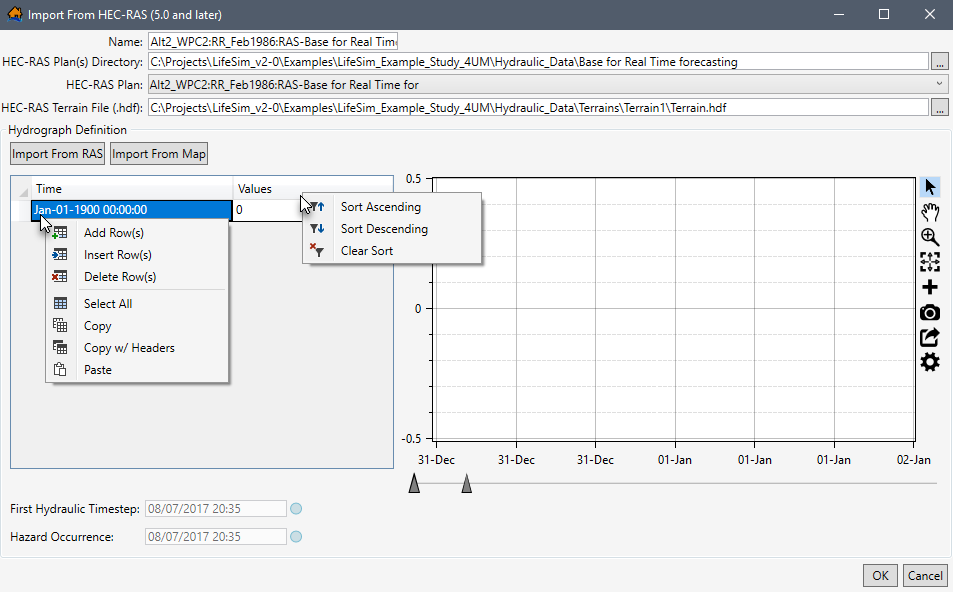
Task: Open plot settings via the gear icon
Action: tap(930, 362)
